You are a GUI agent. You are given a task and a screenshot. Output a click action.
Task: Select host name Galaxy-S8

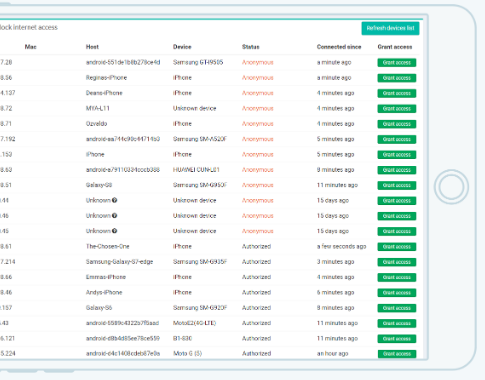click(x=99, y=185)
